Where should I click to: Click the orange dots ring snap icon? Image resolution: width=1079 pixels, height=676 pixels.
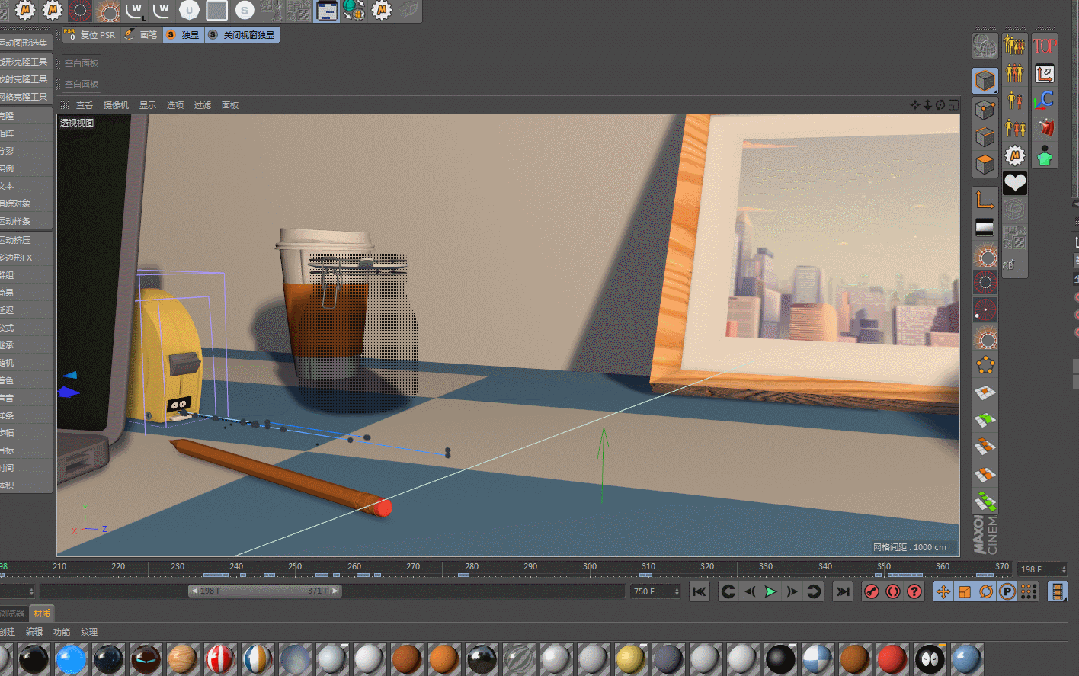coord(985,366)
